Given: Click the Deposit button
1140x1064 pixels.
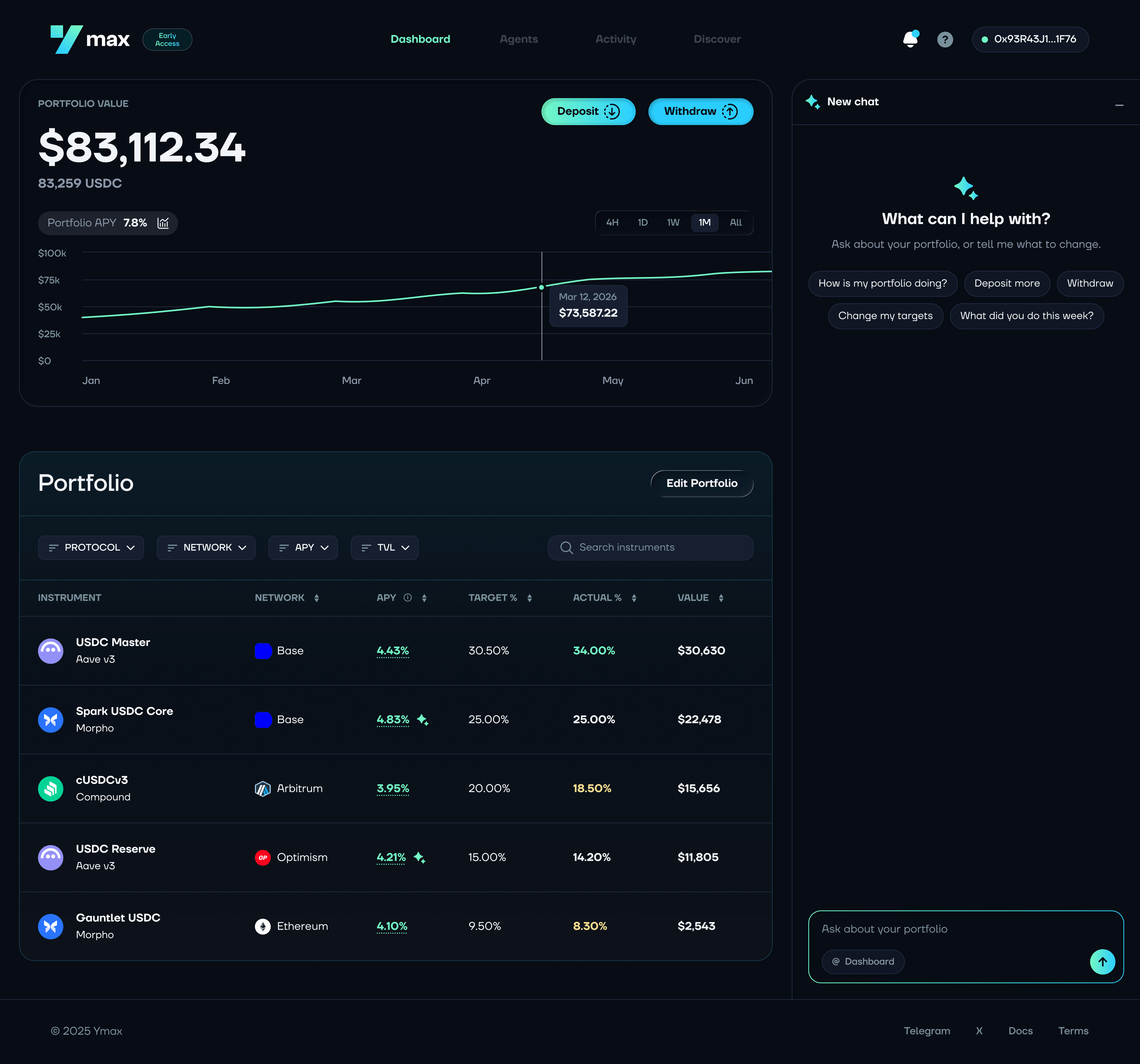Looking at the screenshot, I should tap(588, 112).
